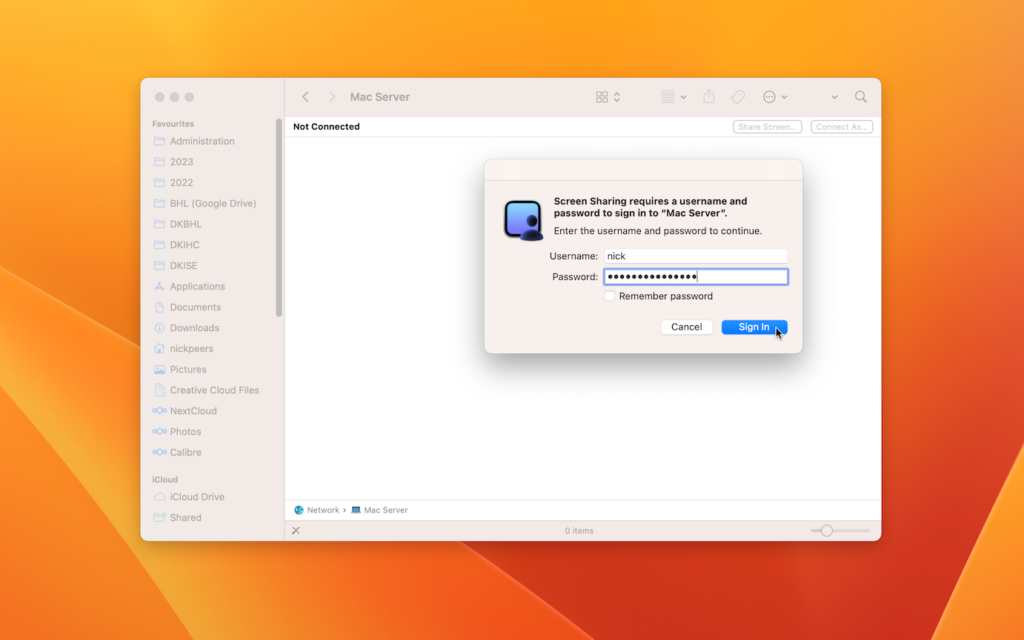Click Network in the path bar
Screen dimensions: 1024x640
[x=322, y=510]
